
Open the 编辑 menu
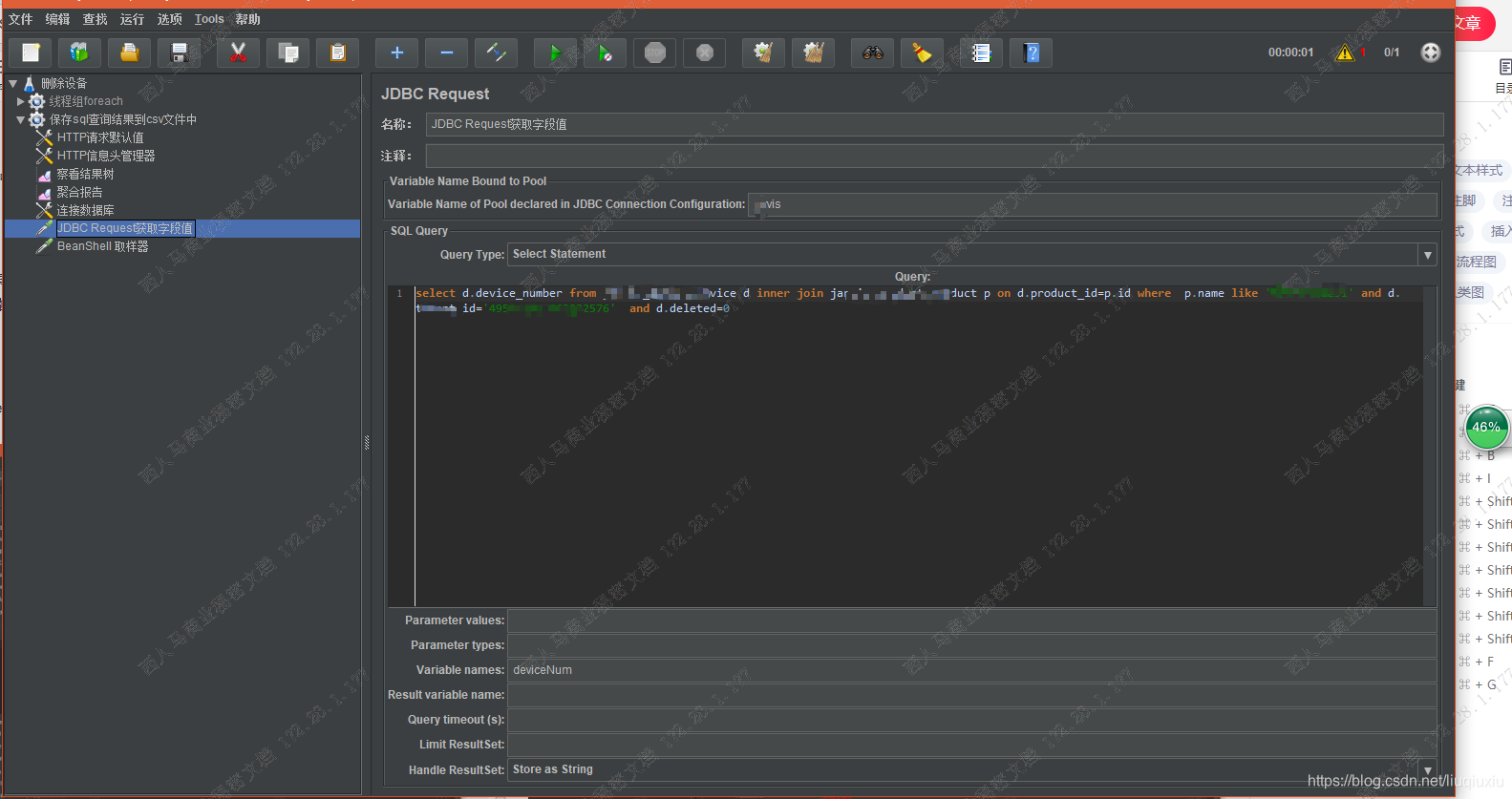point(58,19)
